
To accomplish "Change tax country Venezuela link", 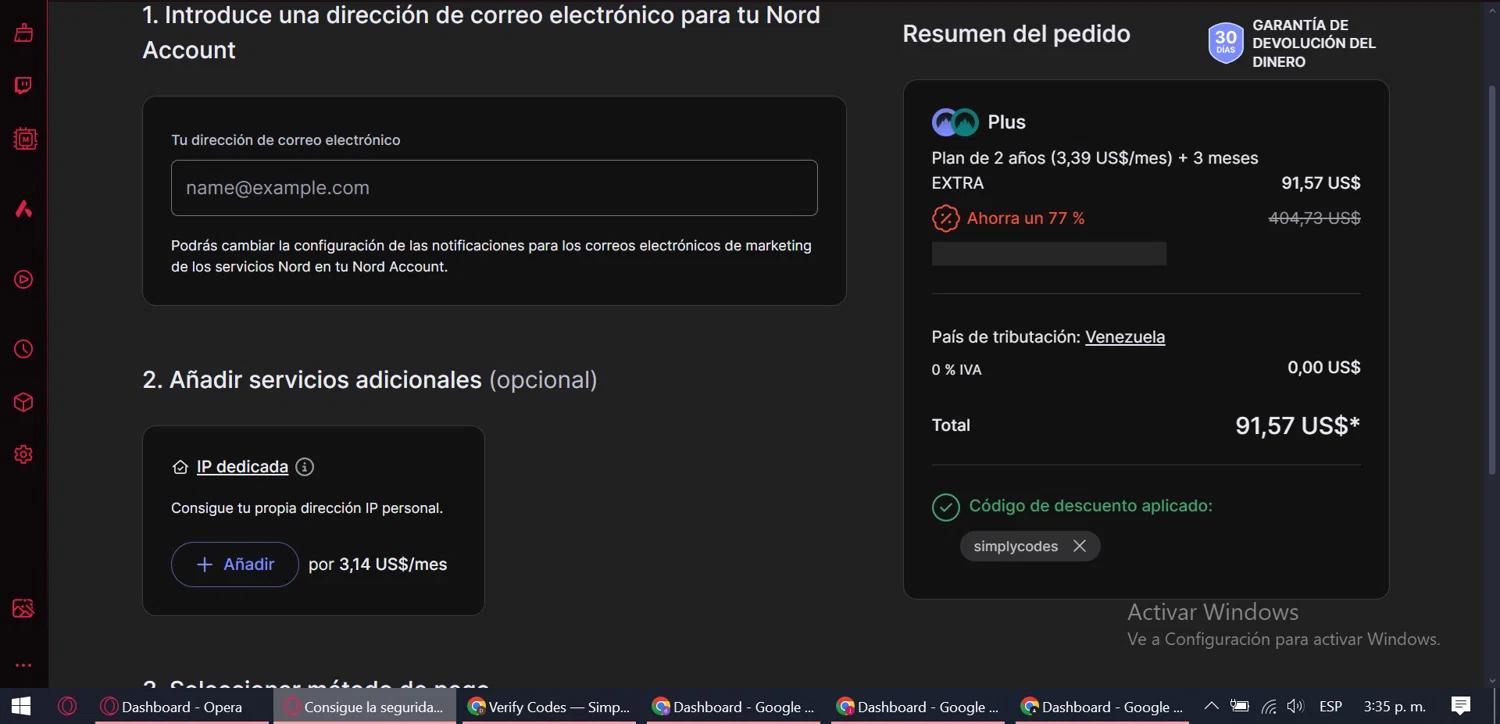I will point(1124,337).
